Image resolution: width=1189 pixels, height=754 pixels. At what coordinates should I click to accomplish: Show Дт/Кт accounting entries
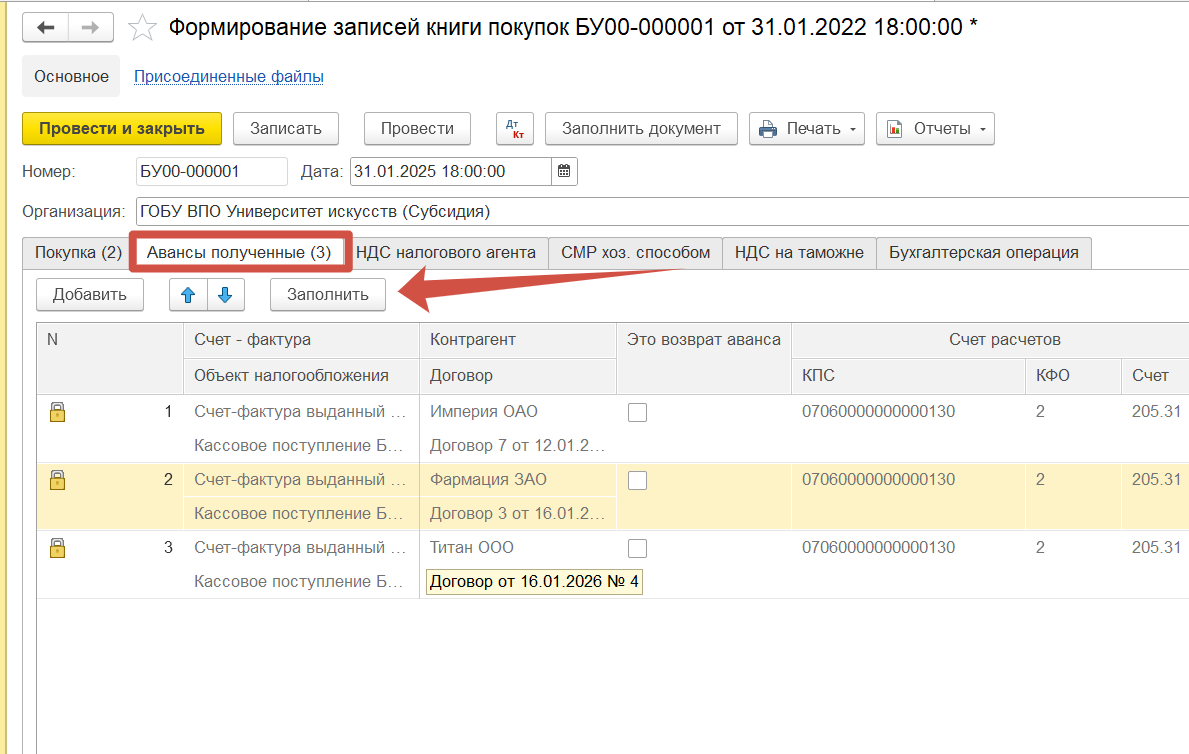pos(515,129)
